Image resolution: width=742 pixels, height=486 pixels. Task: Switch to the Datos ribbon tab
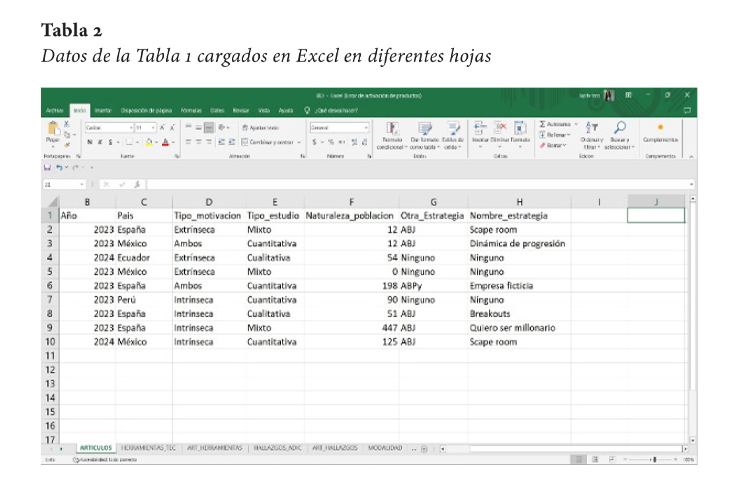tap(217, 110)
